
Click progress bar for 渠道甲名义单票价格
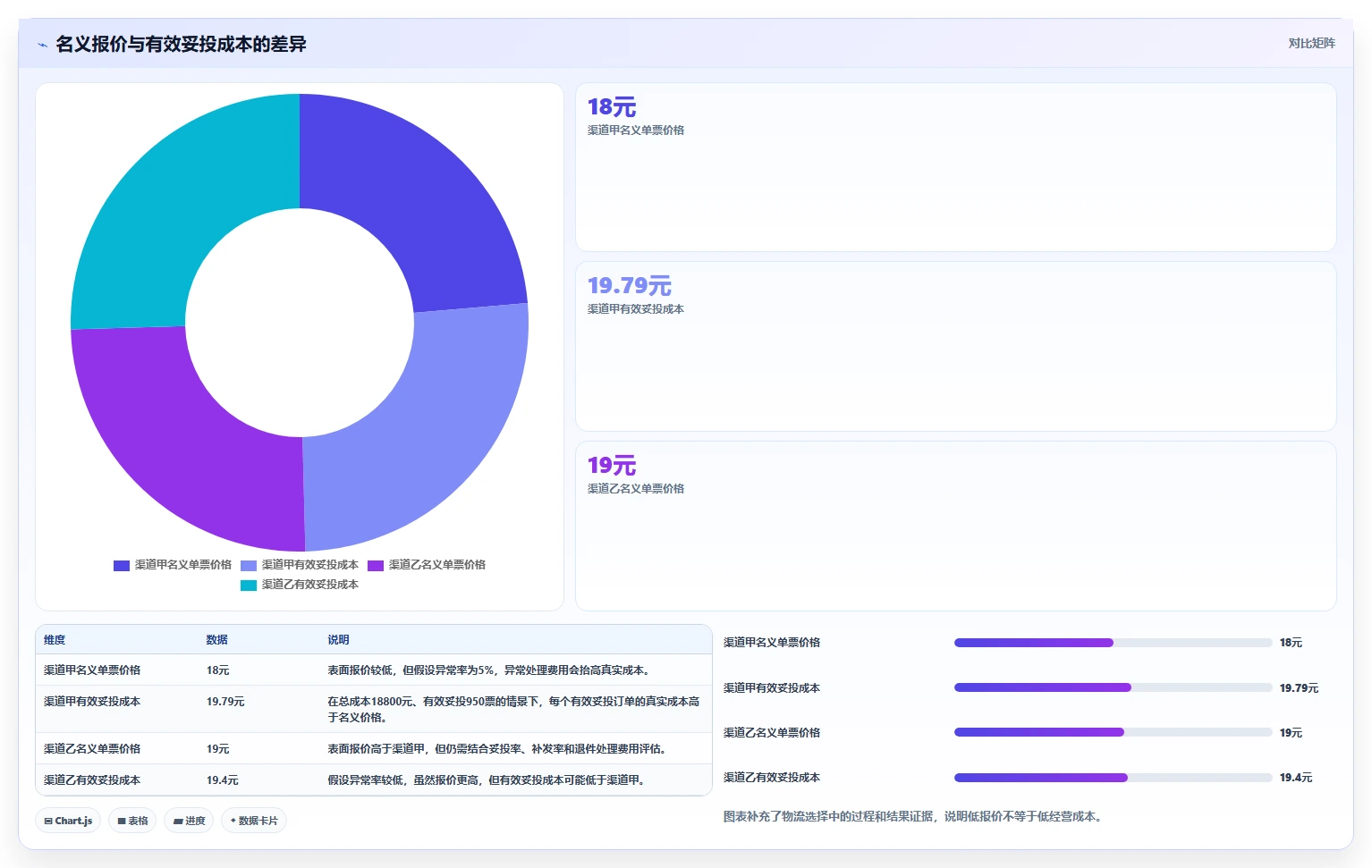point(1113,643)
